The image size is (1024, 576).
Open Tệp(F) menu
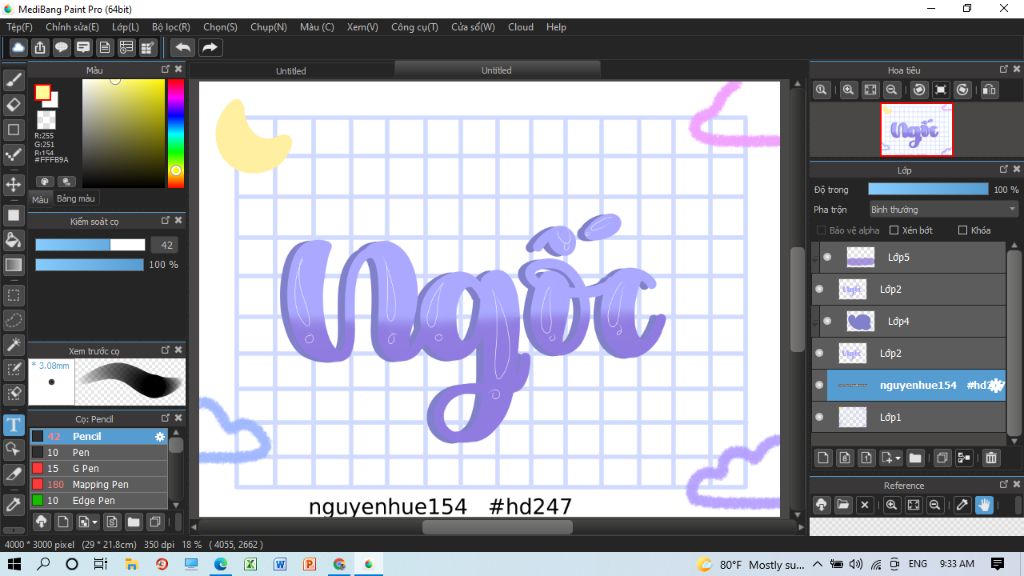click(x=20, y=27)
